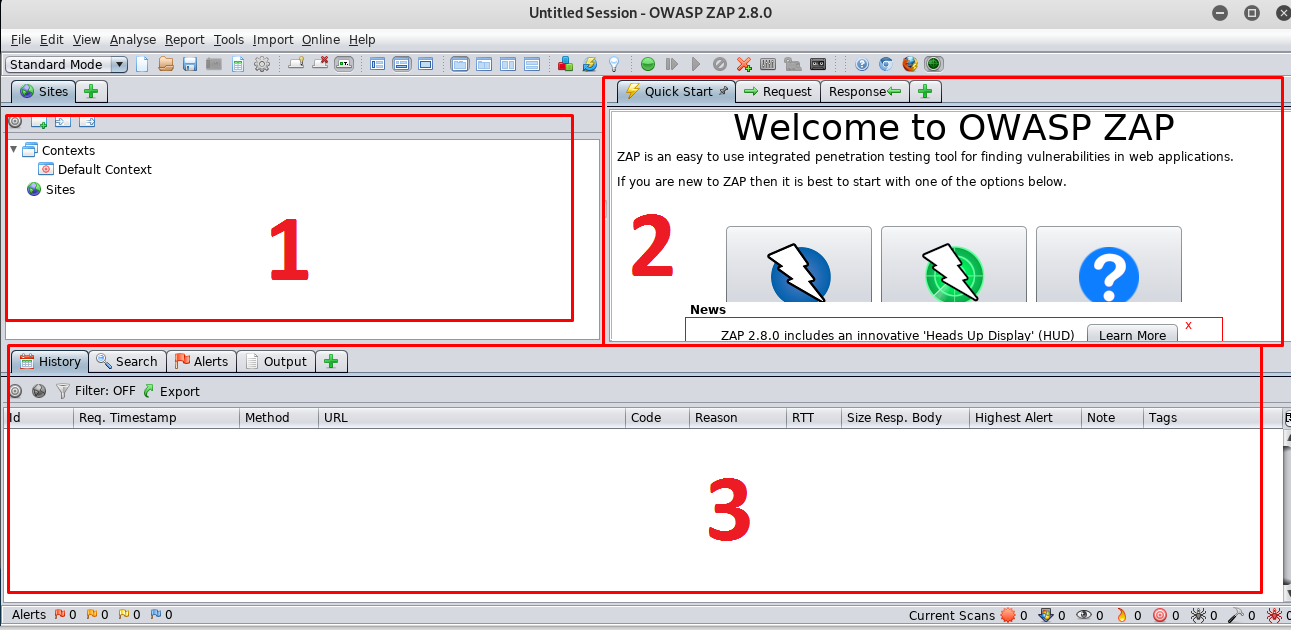
Task: Toggle the green break-on-requests circle
Action: 648,64
